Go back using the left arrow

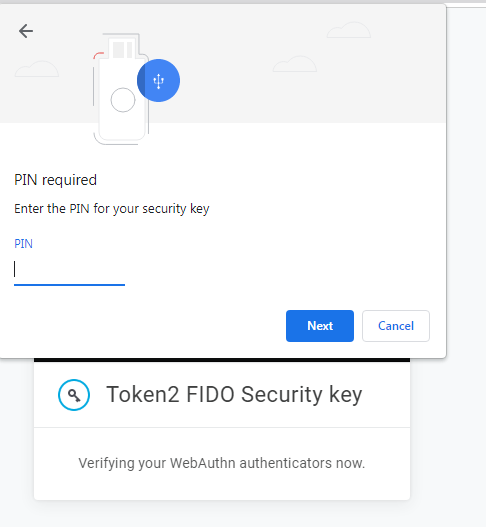[x=26, y=31]
